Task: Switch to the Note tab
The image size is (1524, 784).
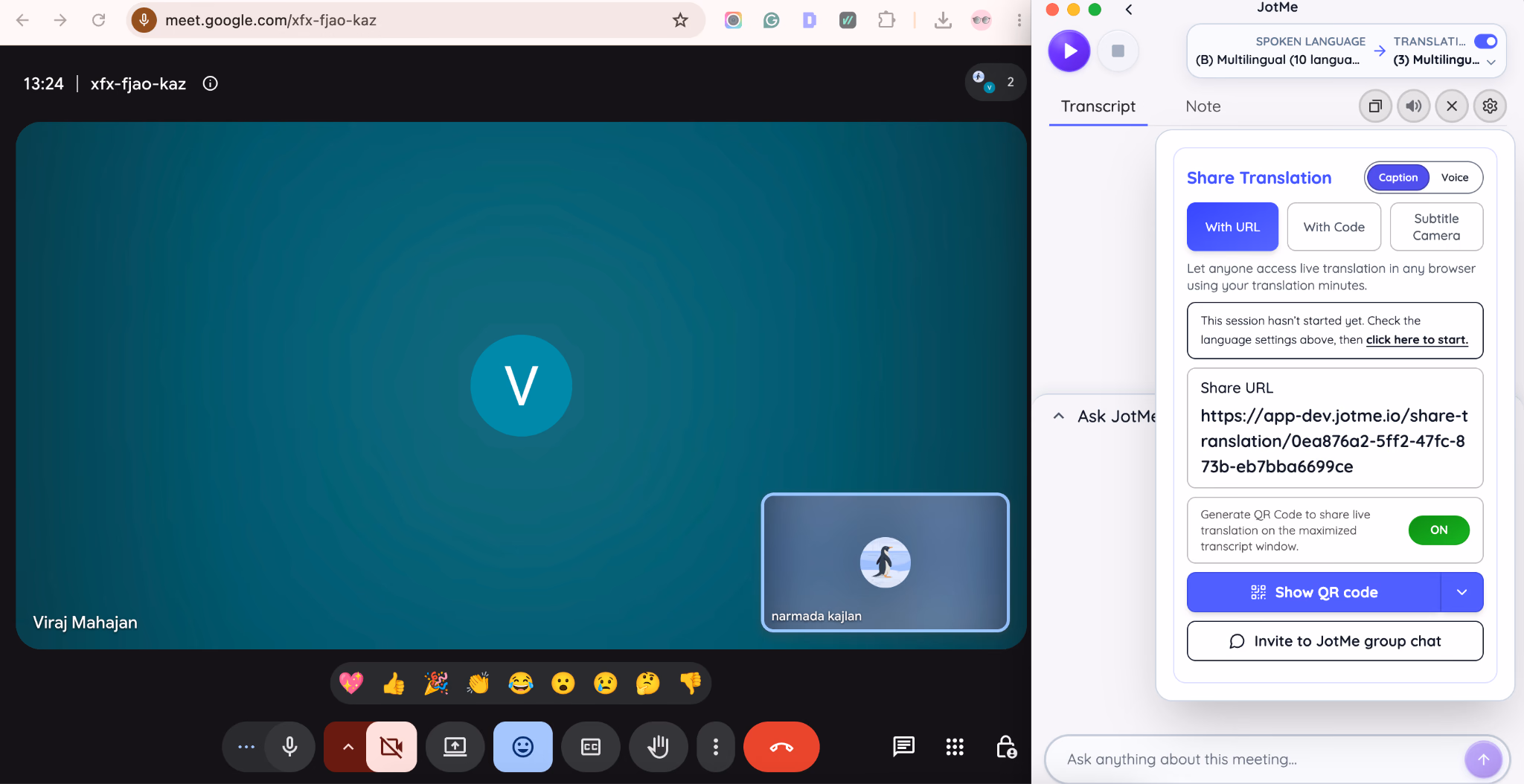Action: click(x=1203, y=106)
